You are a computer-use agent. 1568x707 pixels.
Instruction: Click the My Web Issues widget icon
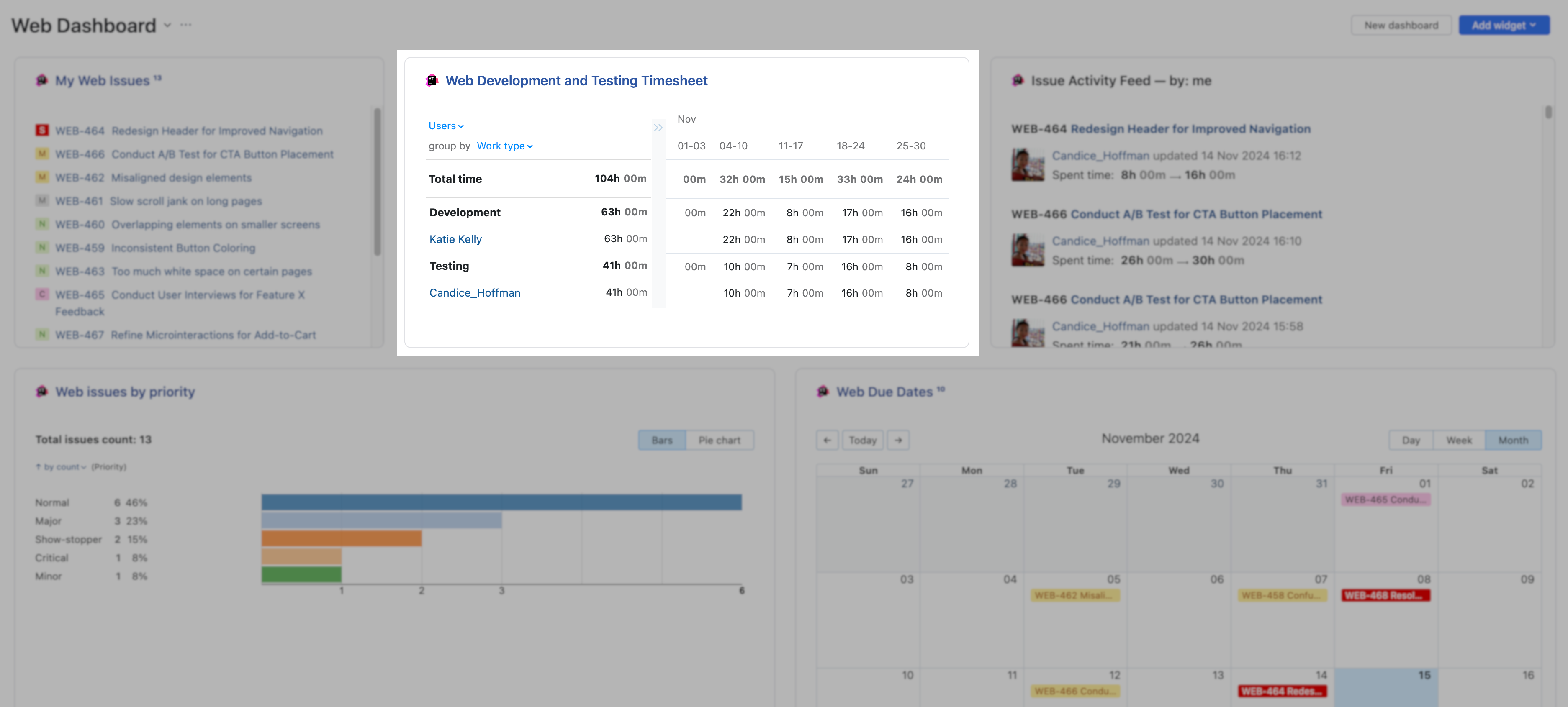tap(41, 80)
